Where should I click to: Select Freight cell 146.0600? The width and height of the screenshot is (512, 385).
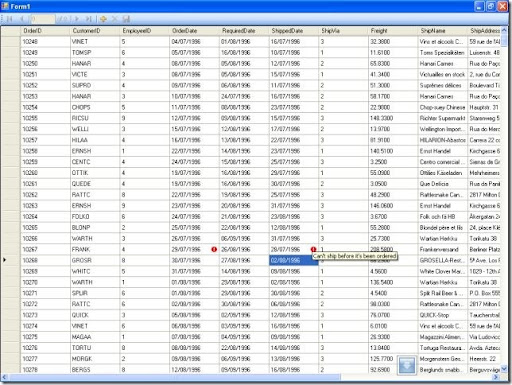tap(393, 206)
